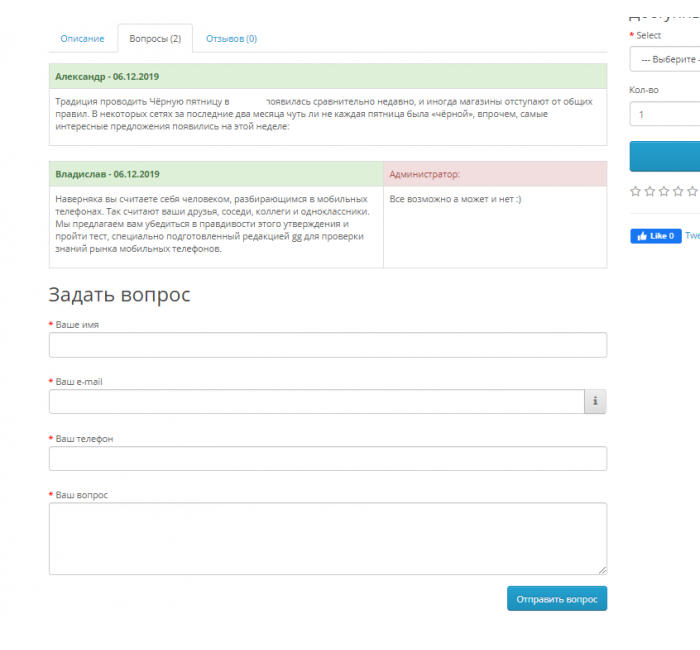Submit with the Отправить вопрос button
The width and height of the screenshot is (700, 650).
[557, 599]
